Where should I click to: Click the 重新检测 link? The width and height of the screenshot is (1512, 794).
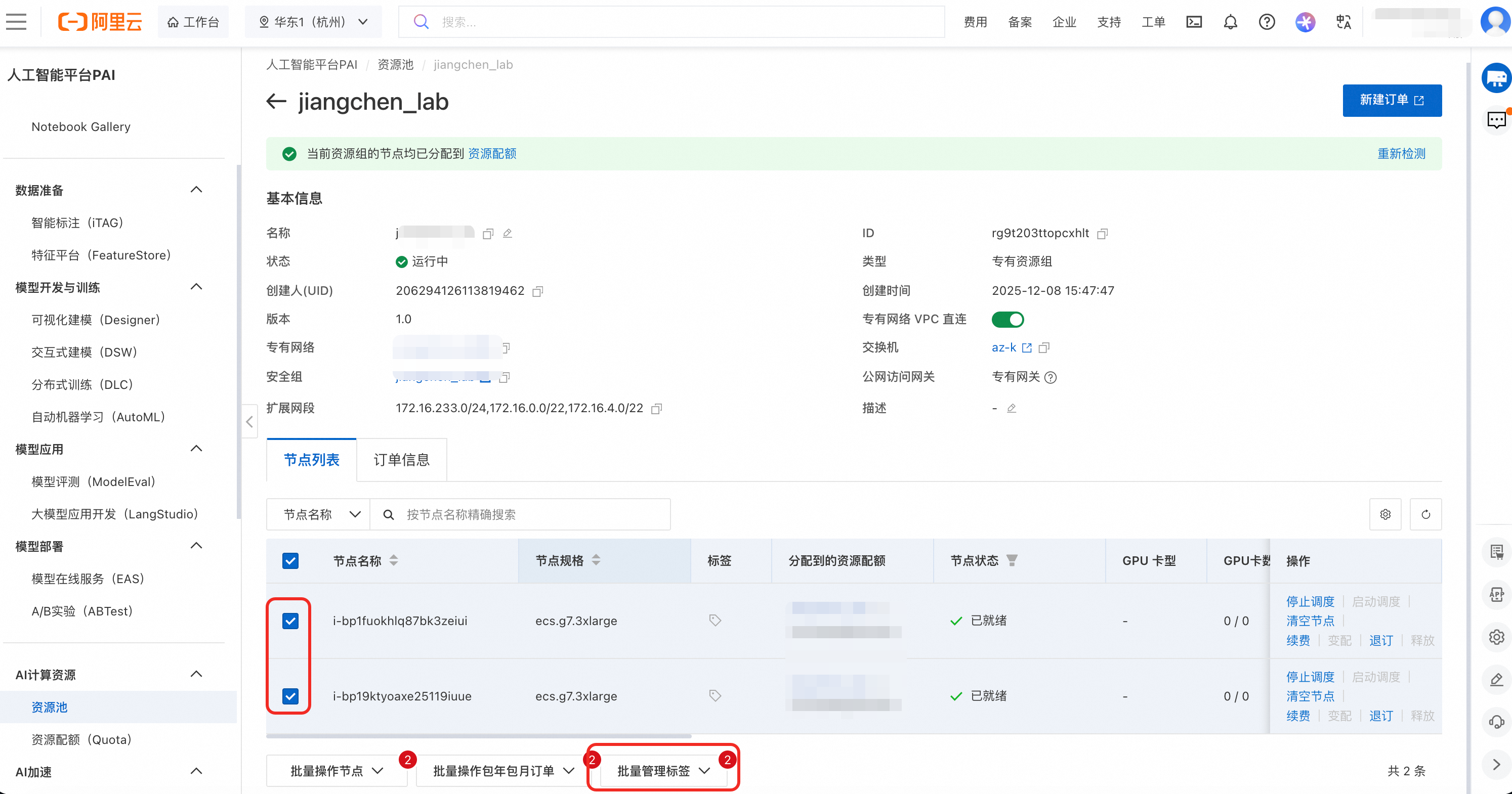pyautogui.click(x=1401, y=154)
